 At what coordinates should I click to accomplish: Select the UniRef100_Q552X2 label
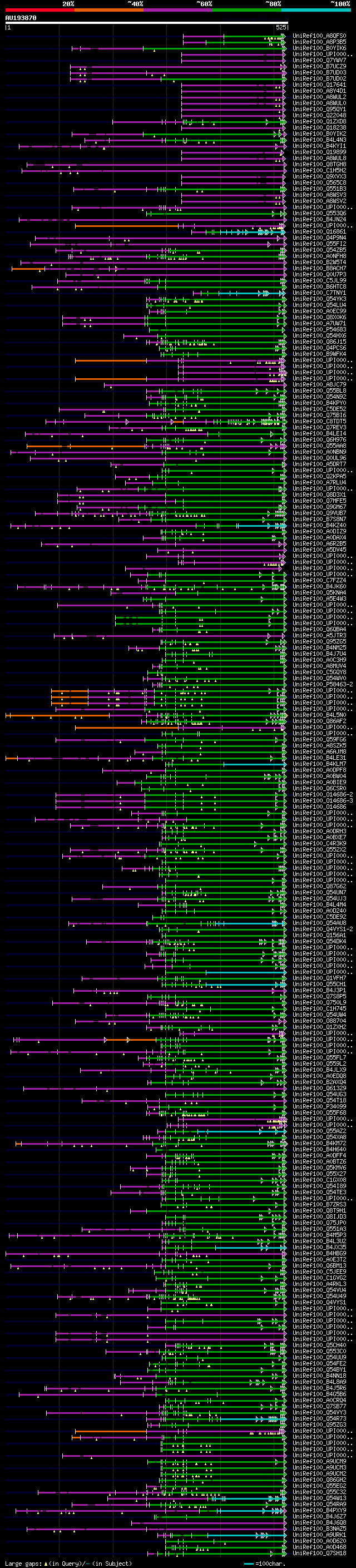(x=319, y=850)
